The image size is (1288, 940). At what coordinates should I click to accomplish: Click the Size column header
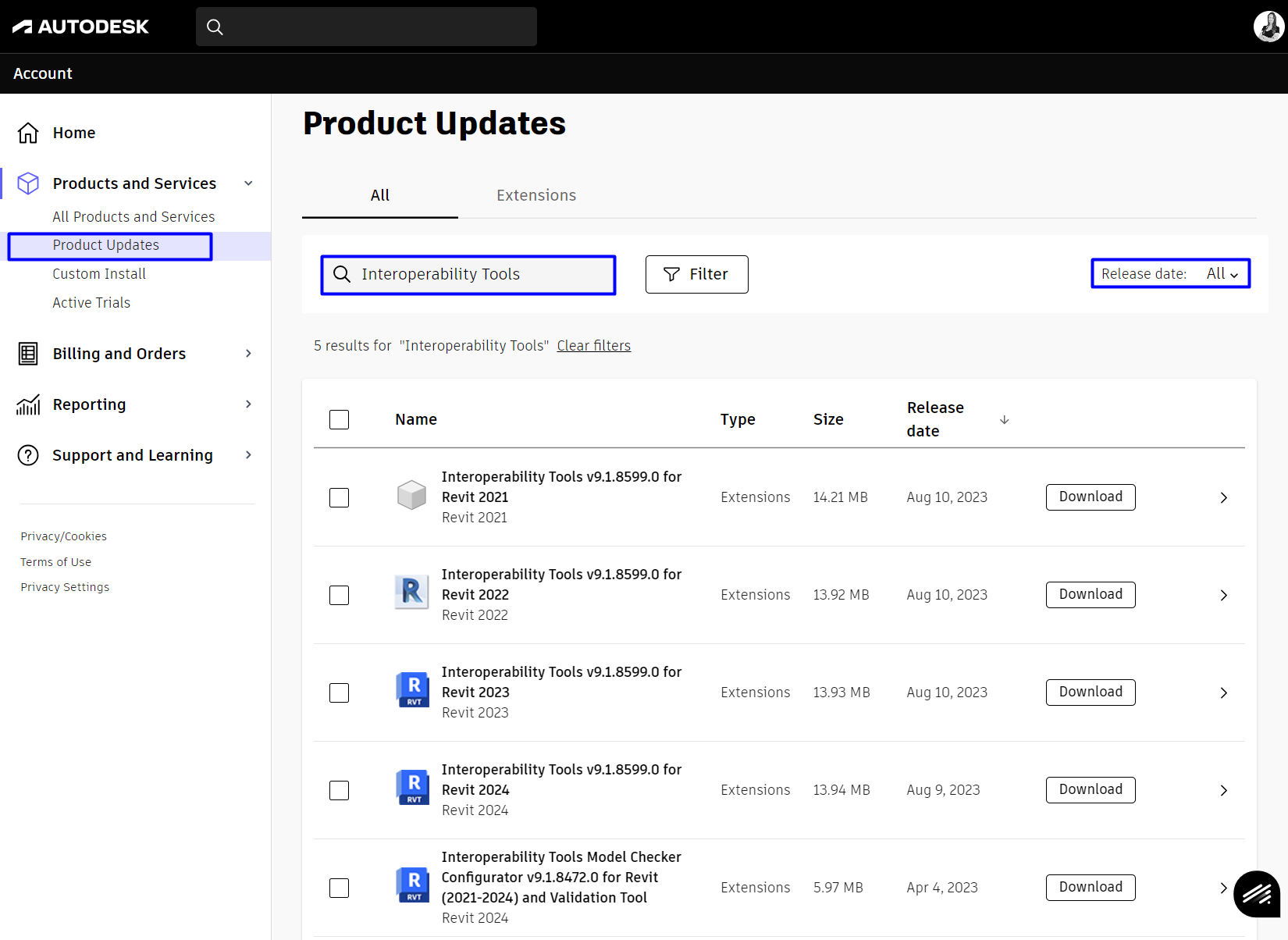828,419
